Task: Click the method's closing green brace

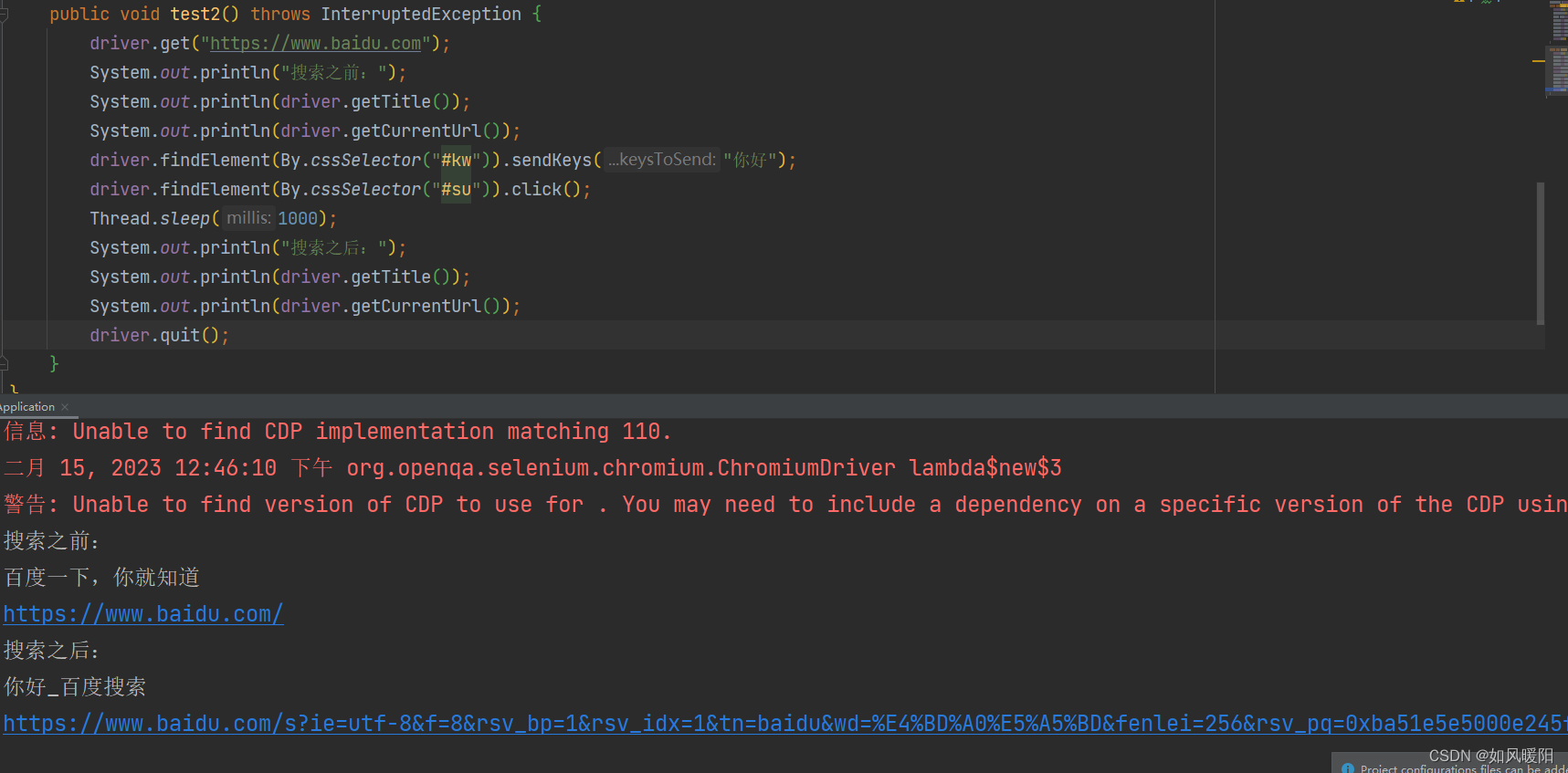Action: (54, 364)
